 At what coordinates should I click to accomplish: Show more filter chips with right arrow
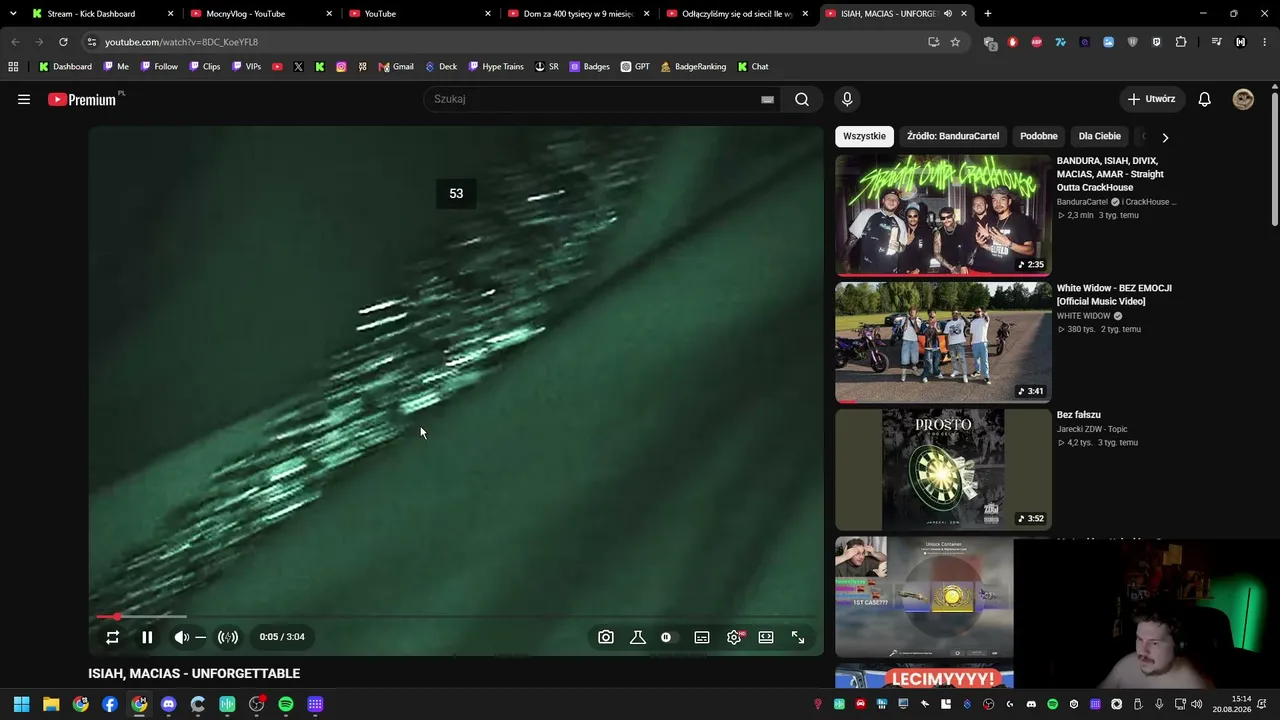pyautogui.click(x=1165, y=137)
